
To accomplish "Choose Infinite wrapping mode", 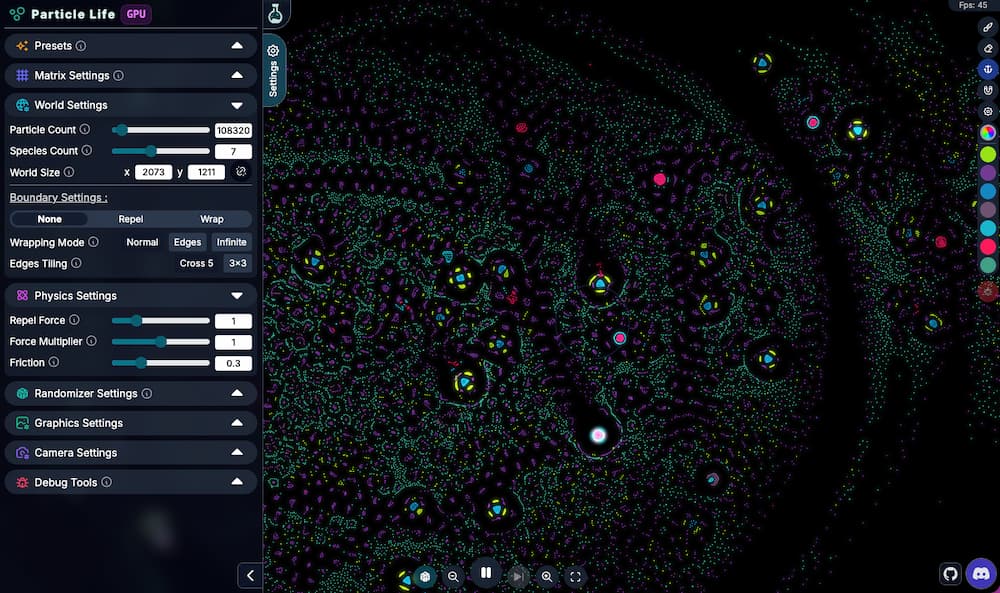I will point(231,242).
